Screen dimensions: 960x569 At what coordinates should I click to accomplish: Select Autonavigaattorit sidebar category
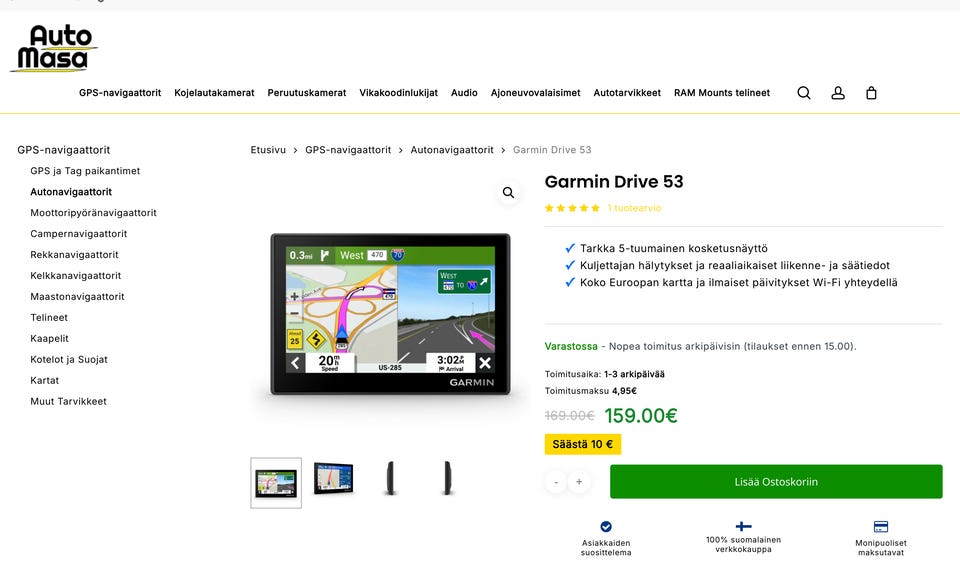(71, 192)
